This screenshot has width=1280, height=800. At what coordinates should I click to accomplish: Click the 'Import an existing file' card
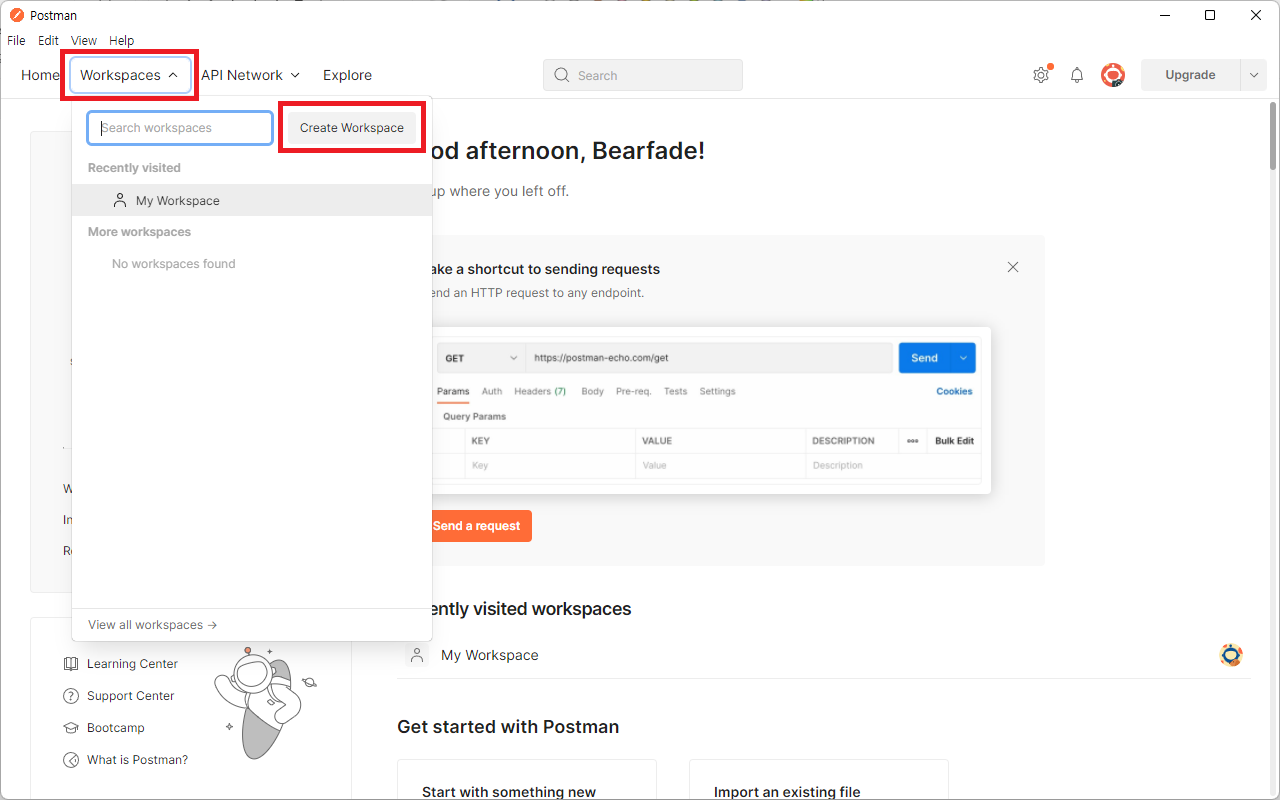(x=819, y=780)
